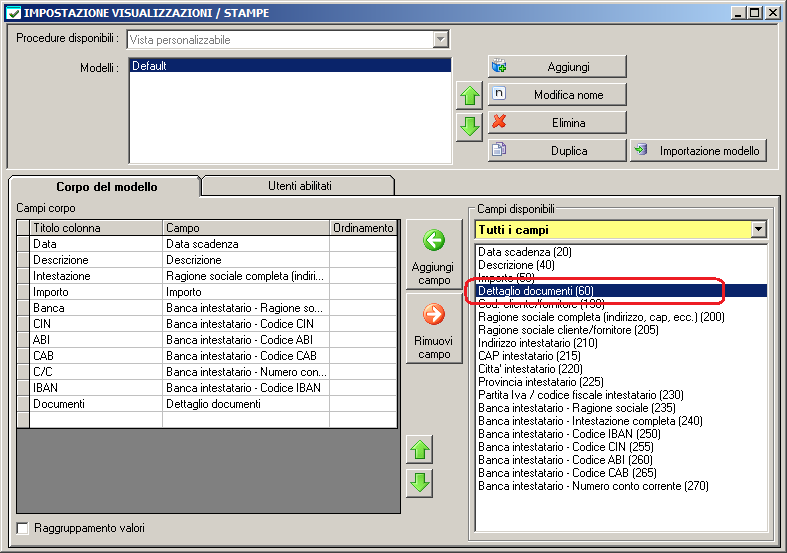Screen dimensions: 787x553
Task: Open the Tutti i campi dropdown
Action: point(758,230)
